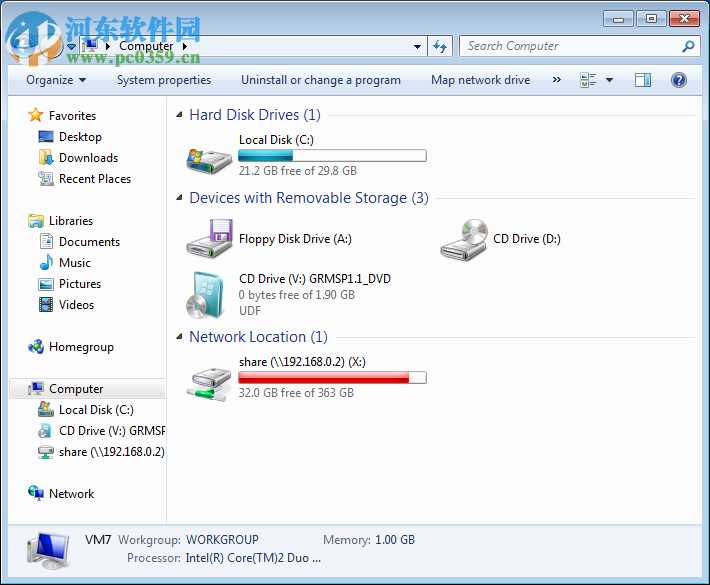
Task: Select the Desktop label in Favorites
Action: [x=80, y=137]
